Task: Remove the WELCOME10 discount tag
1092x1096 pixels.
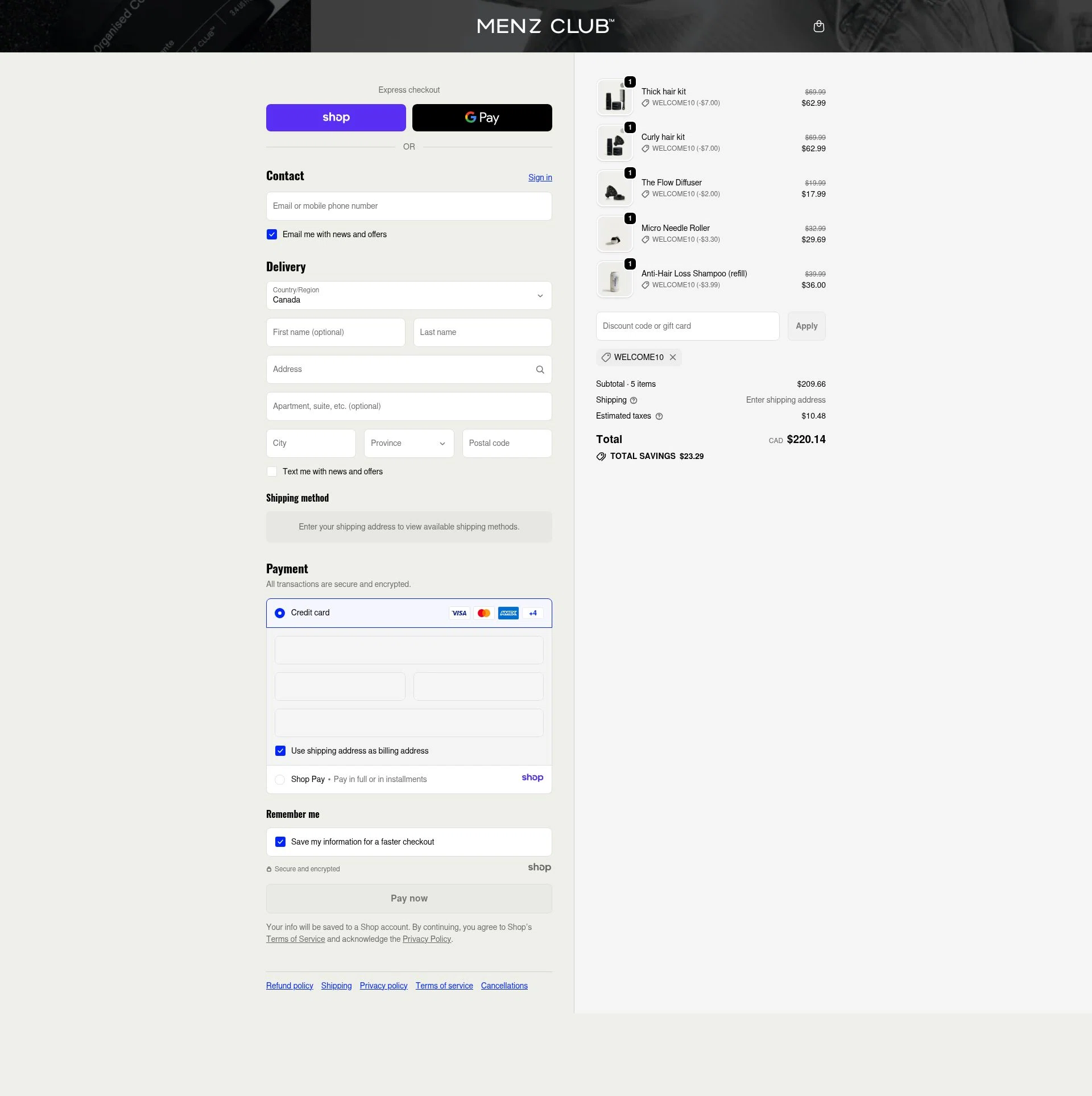Action: click(673, 357)
